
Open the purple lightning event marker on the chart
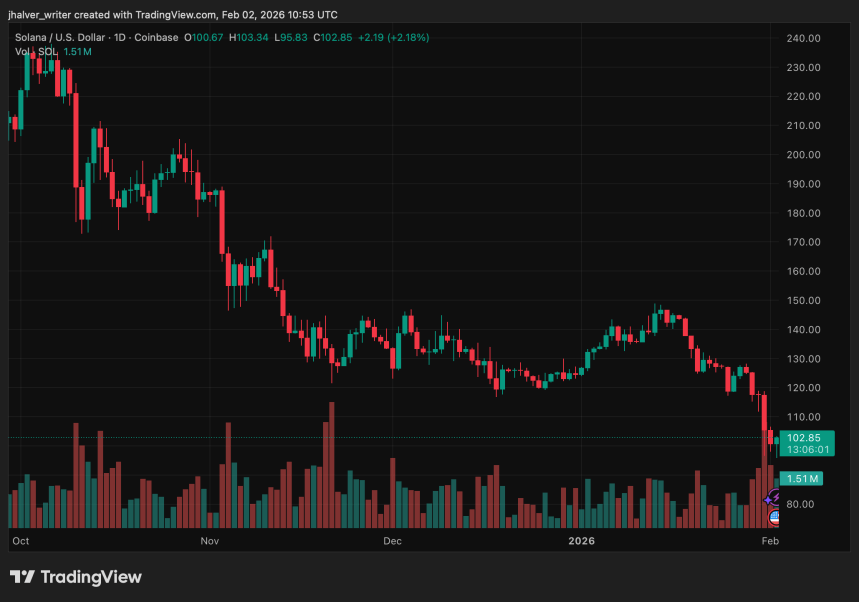tap(775, 496)
